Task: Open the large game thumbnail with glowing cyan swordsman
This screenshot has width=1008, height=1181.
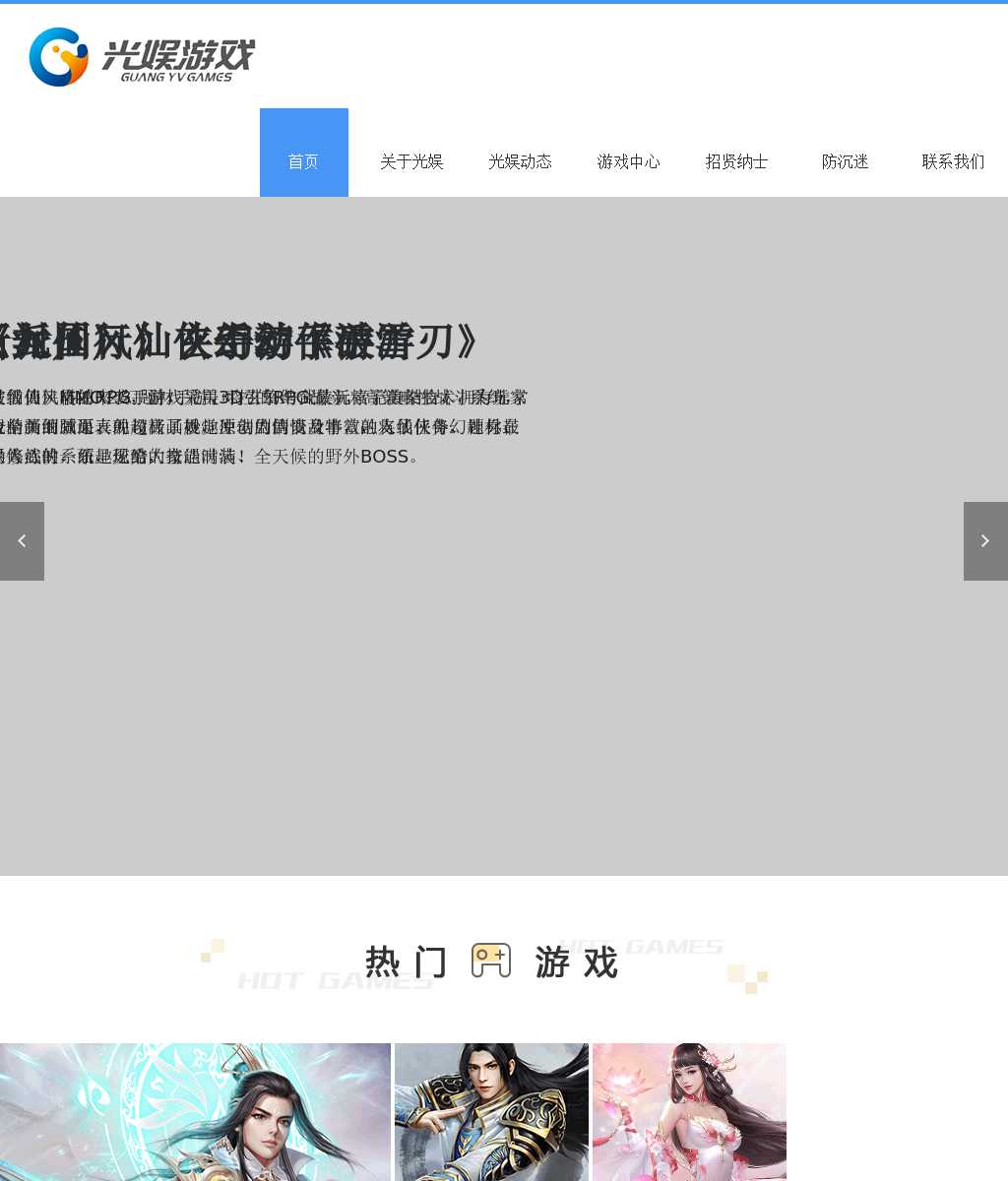Action: (195, 1112)
